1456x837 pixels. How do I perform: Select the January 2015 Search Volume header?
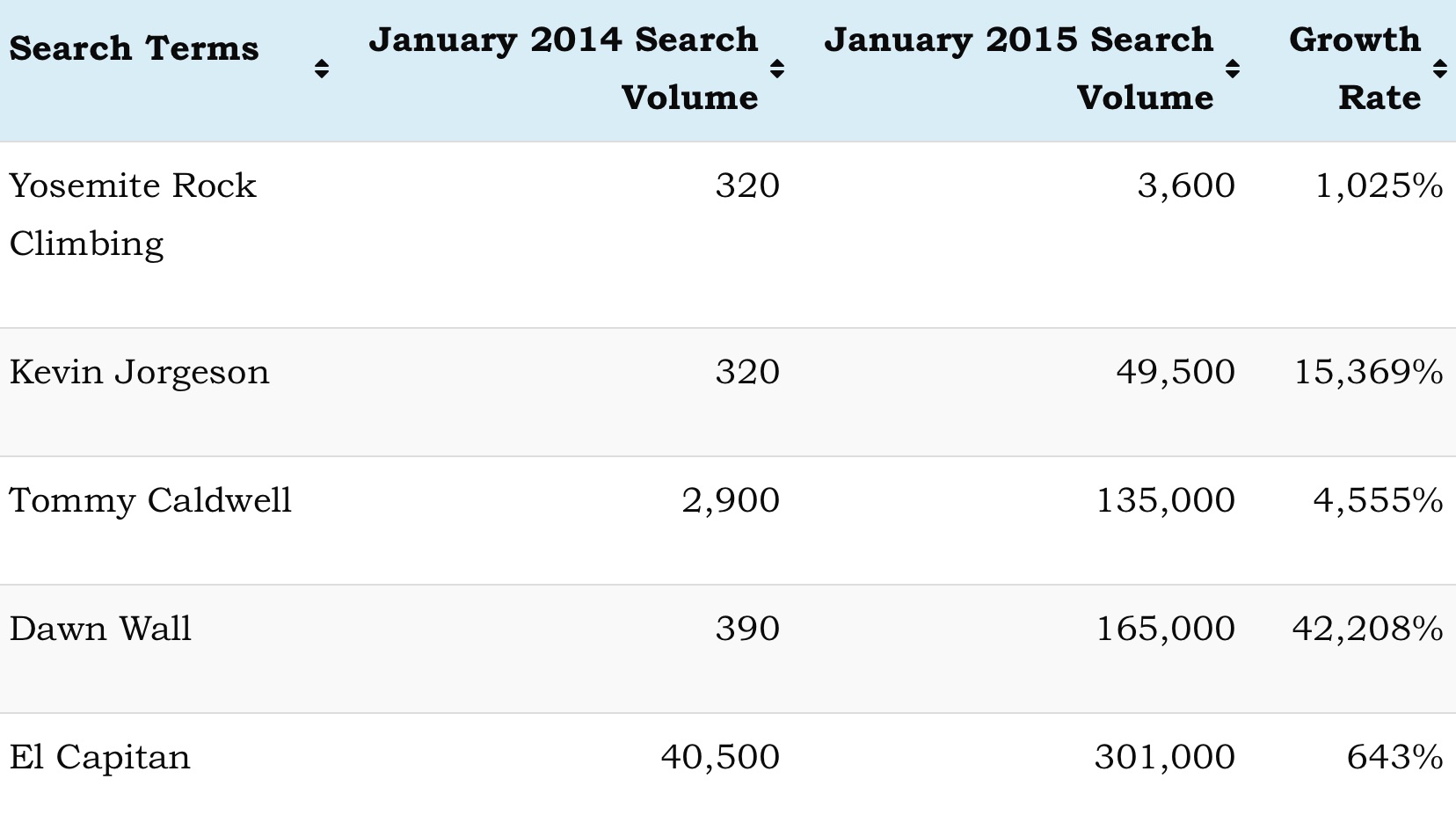coord(1018,69)
